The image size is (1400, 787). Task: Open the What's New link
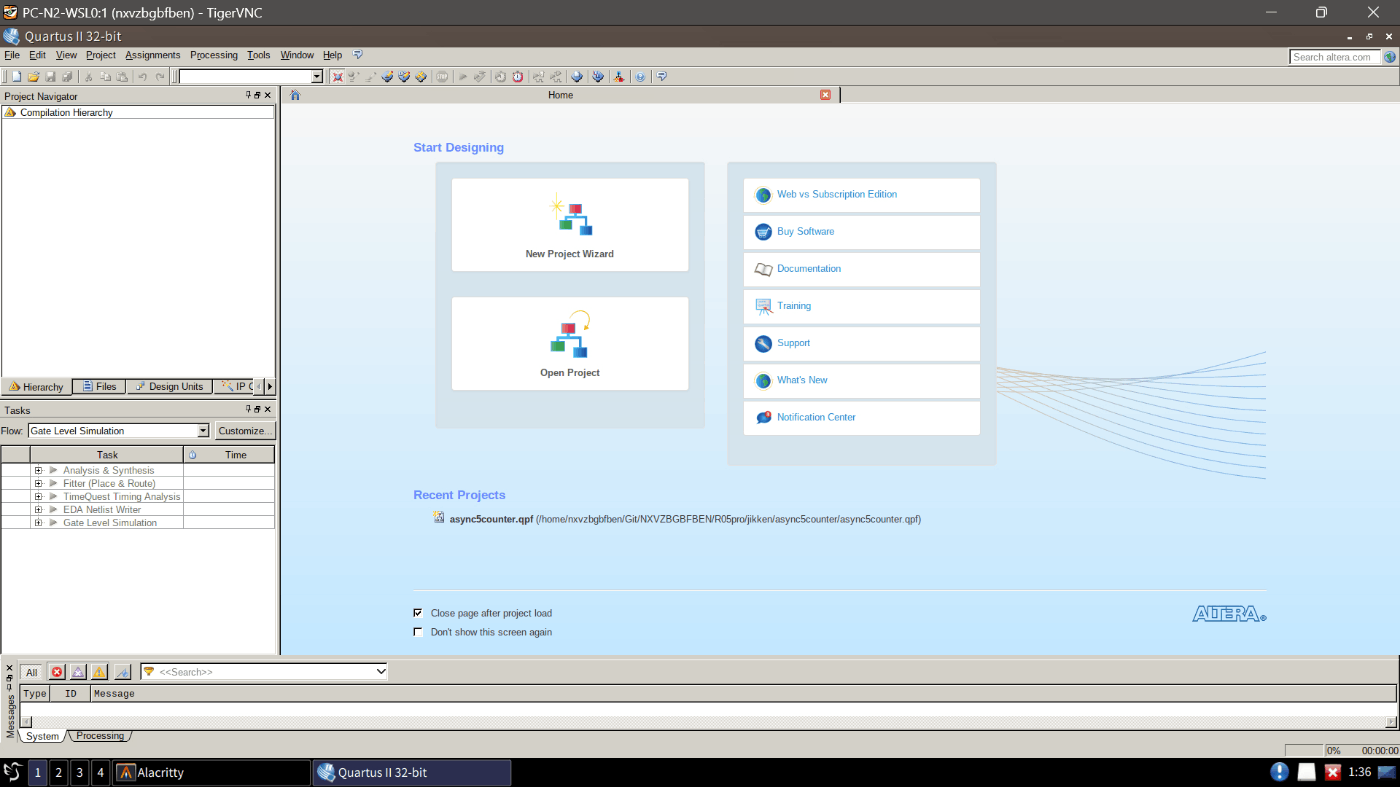pyautogui.click(x=802, y=380)
